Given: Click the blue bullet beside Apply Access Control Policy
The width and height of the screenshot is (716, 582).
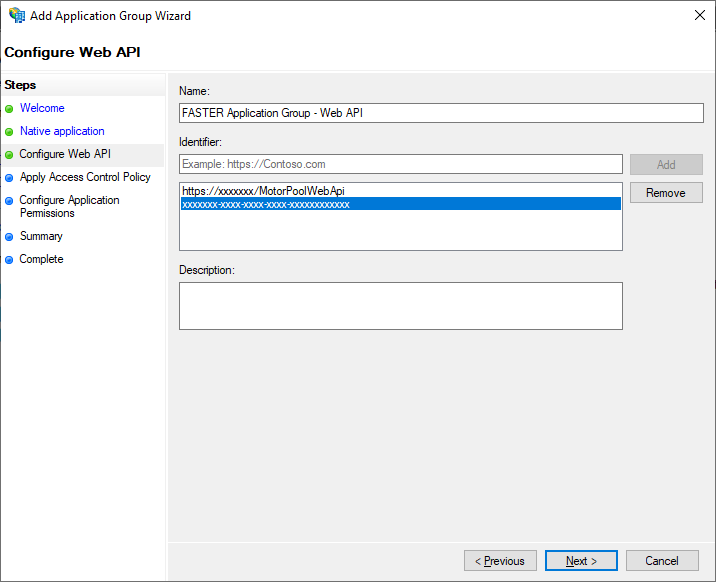Looking at the screenshot, I should pyautogui.click(x=9, y=178).
